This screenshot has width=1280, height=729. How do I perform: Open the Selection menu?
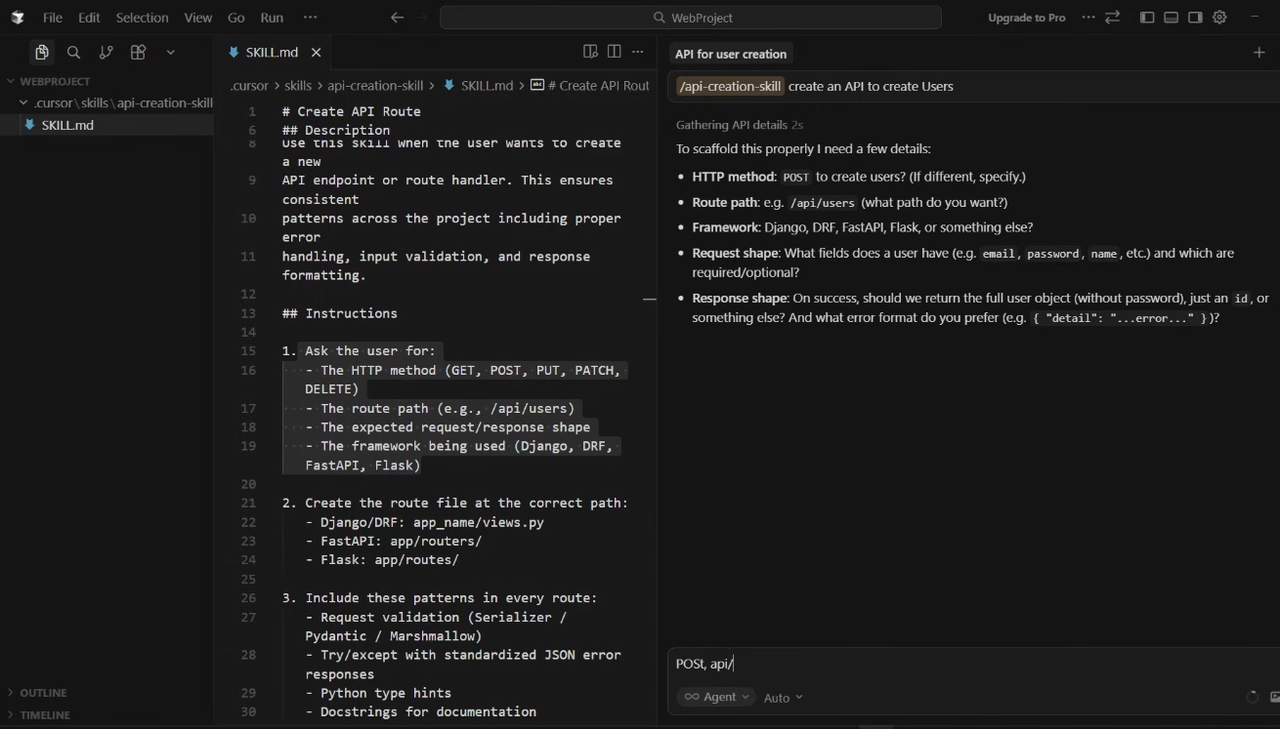142,18
